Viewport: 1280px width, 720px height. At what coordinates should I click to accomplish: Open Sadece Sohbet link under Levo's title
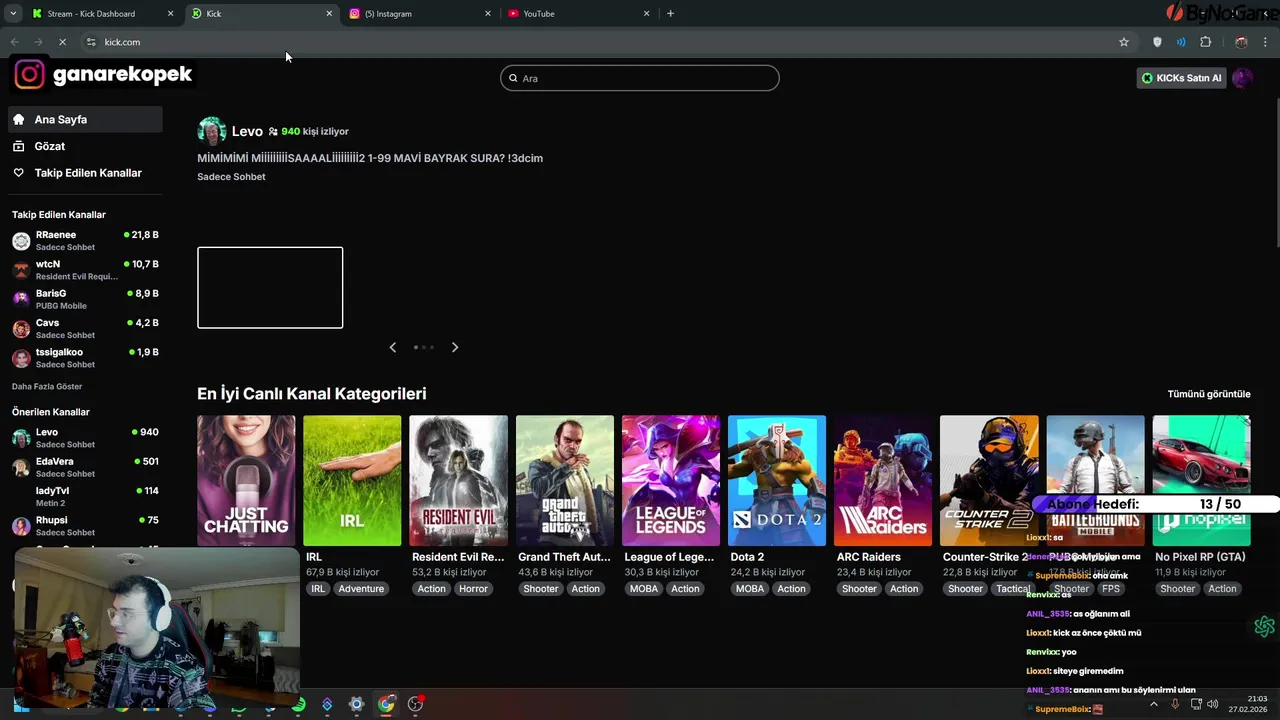231,177
